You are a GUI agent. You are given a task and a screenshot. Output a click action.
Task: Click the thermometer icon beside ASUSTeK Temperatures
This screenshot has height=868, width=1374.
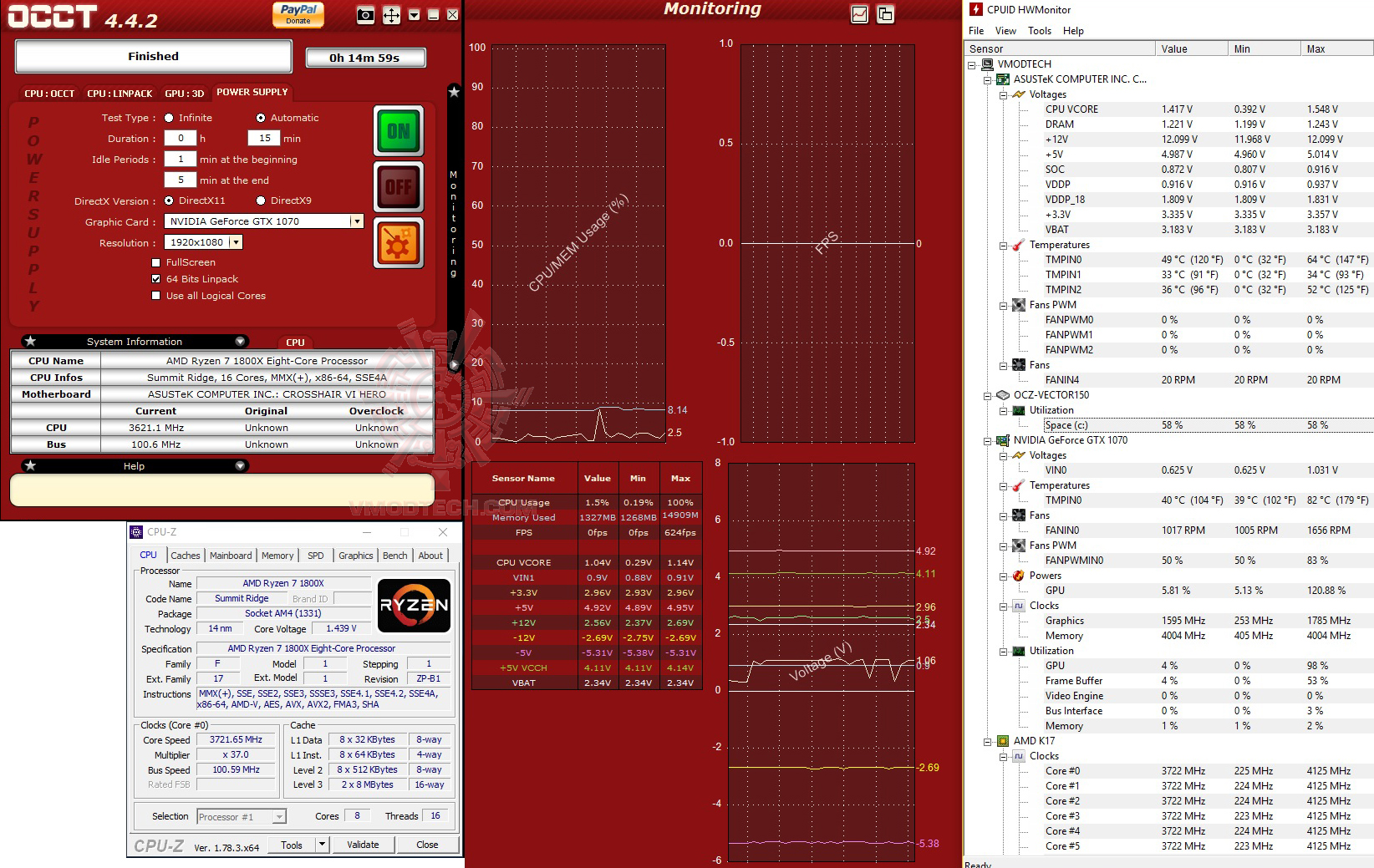[x=1019, y=245]
